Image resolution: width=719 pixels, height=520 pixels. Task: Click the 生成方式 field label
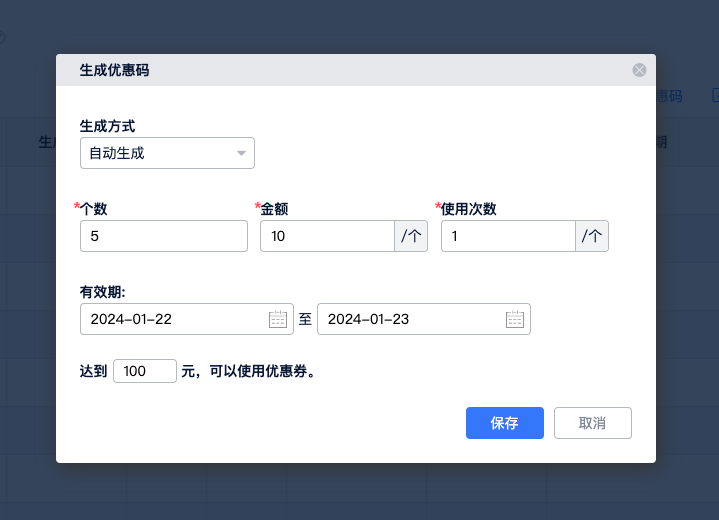click(x=107, y=126)
